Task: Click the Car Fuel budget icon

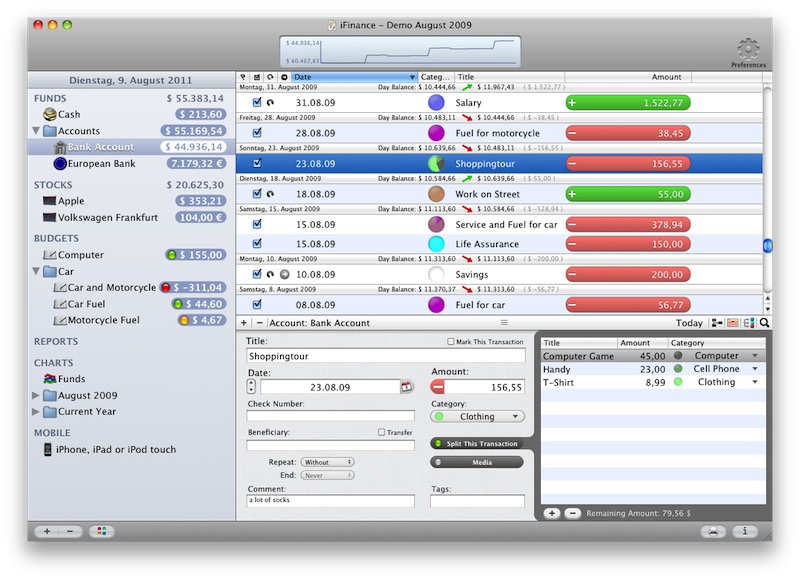Action: (60, 304)
